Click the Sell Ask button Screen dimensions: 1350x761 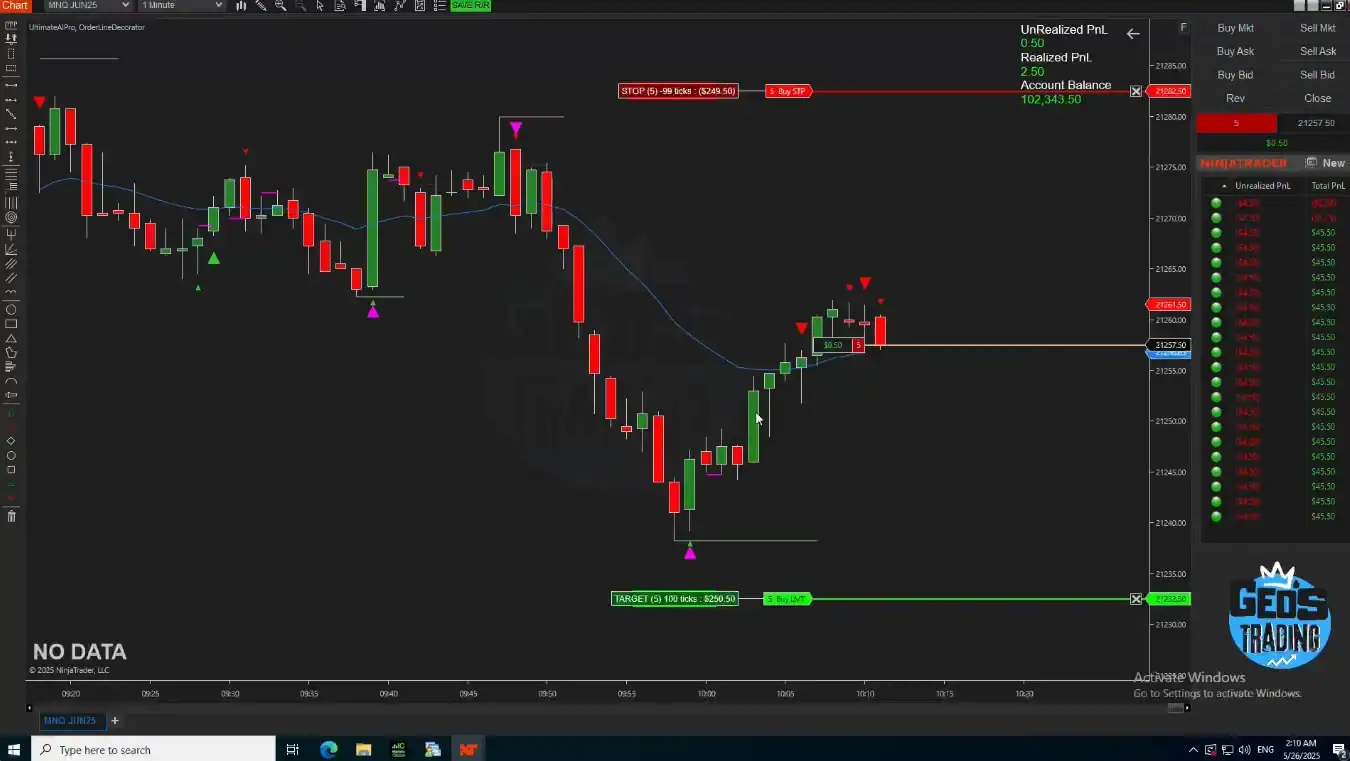pyautogui.click(x=1317, y=51)
